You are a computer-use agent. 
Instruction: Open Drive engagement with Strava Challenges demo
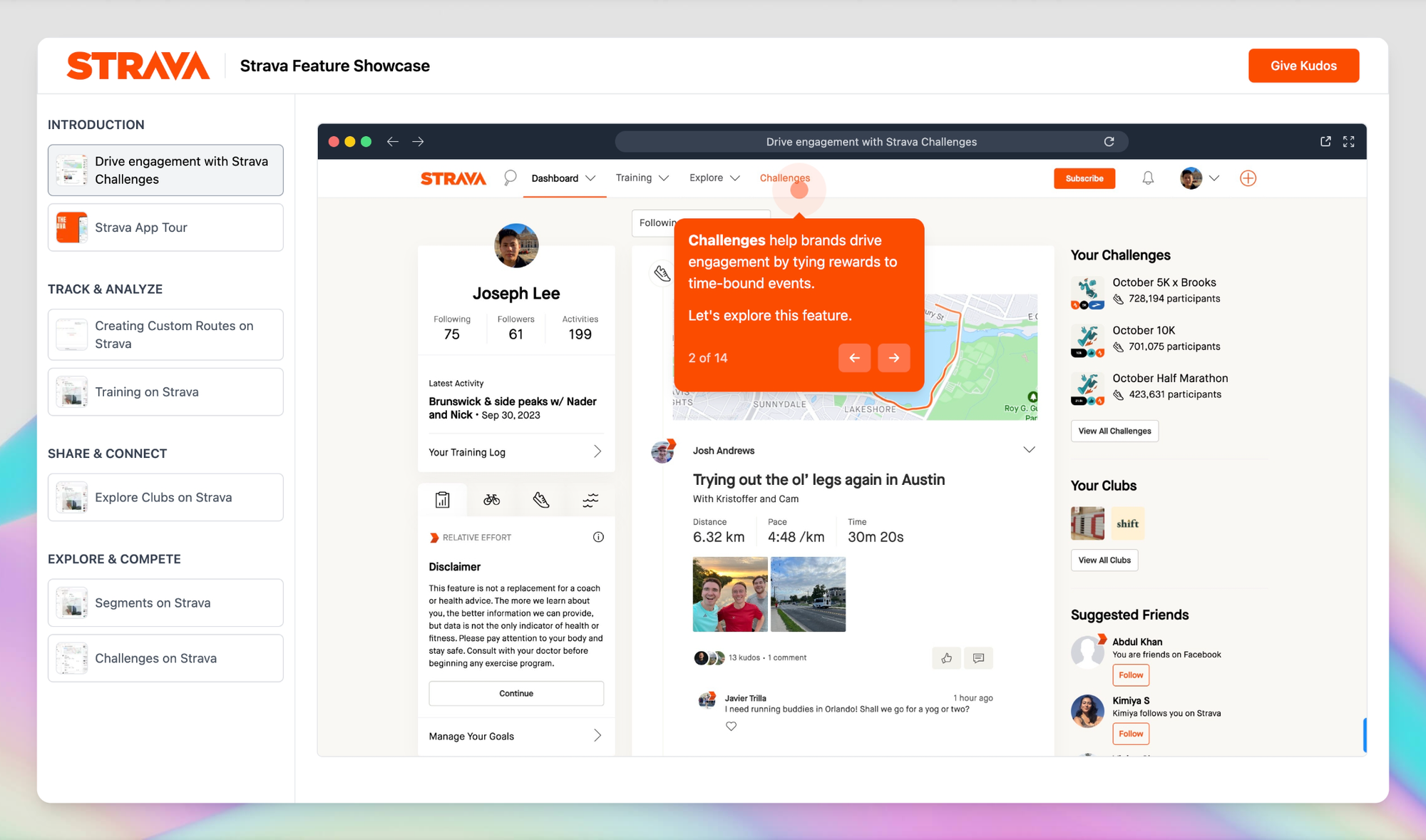click(x=165, y=170)
